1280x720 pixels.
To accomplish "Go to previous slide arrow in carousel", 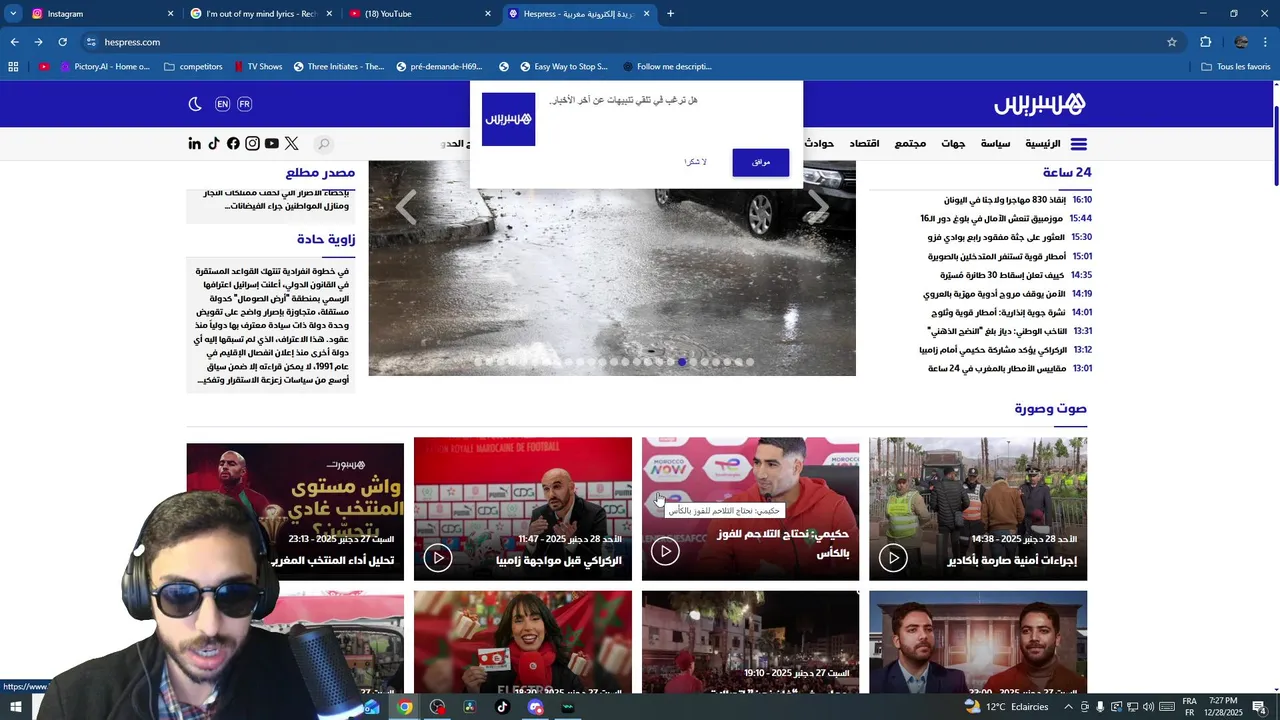I will click(x=406, y=207).
